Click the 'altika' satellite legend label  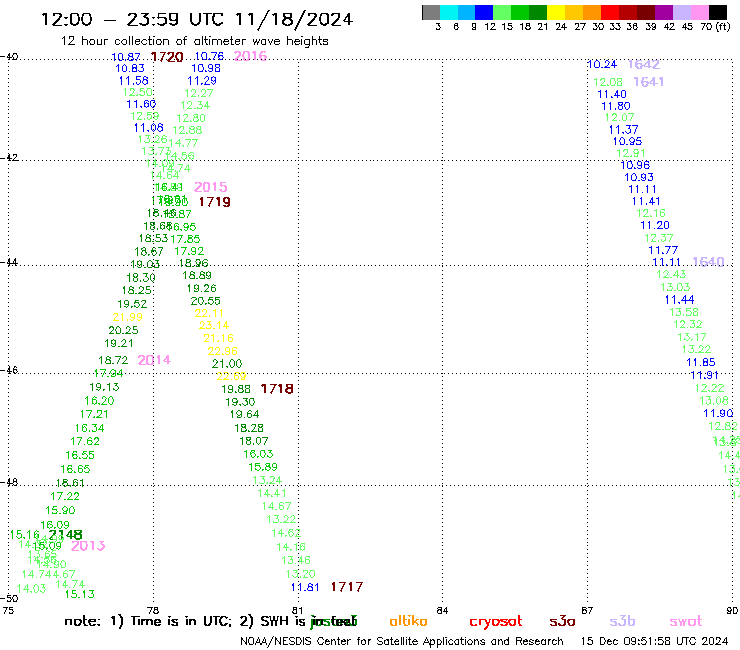pos(408,621)
